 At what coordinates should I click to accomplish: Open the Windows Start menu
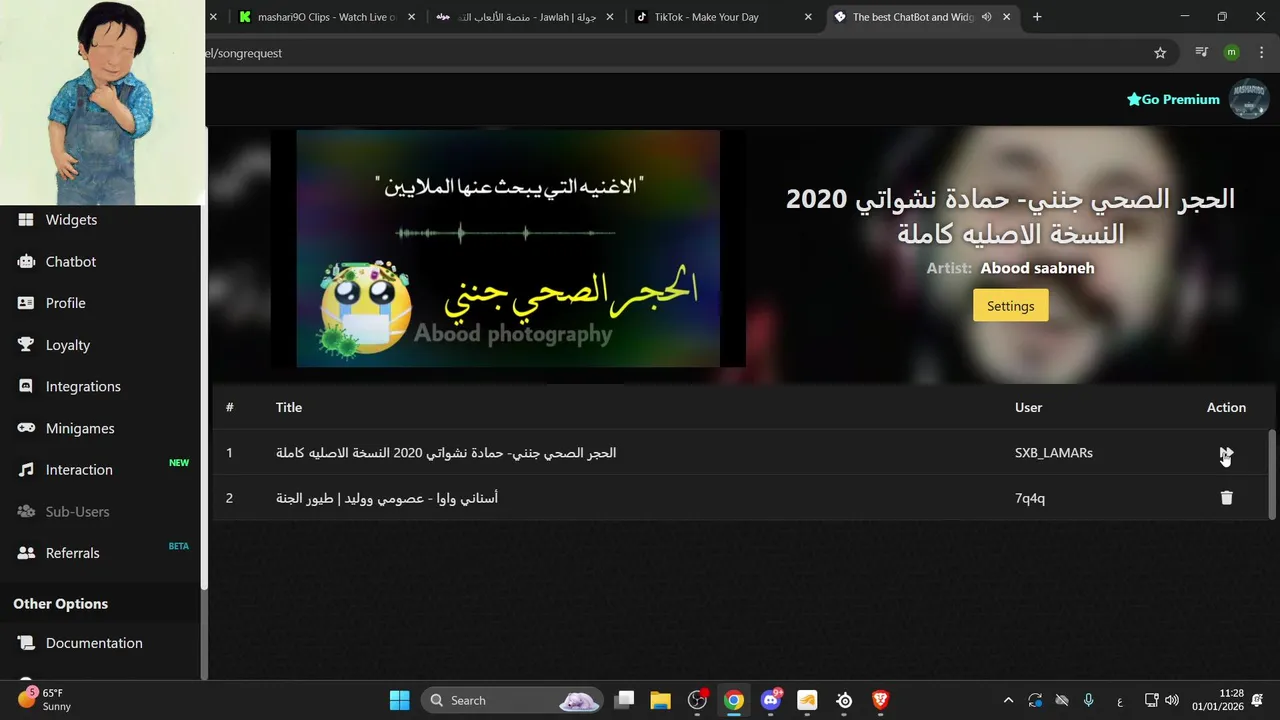coord(399,700)
